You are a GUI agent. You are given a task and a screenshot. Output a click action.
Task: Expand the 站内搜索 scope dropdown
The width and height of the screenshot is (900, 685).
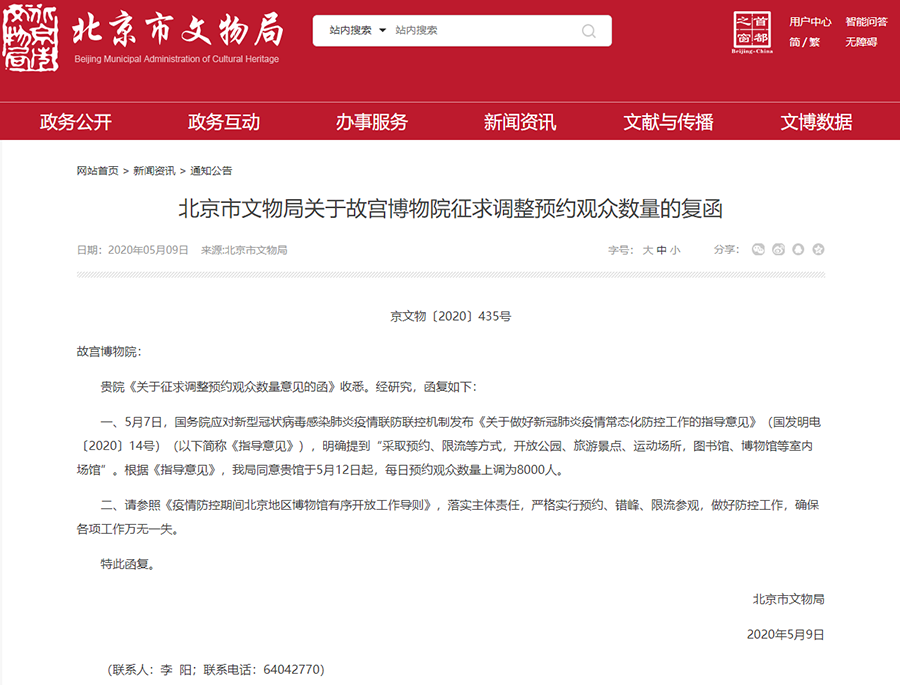click(x=357, y=31)
